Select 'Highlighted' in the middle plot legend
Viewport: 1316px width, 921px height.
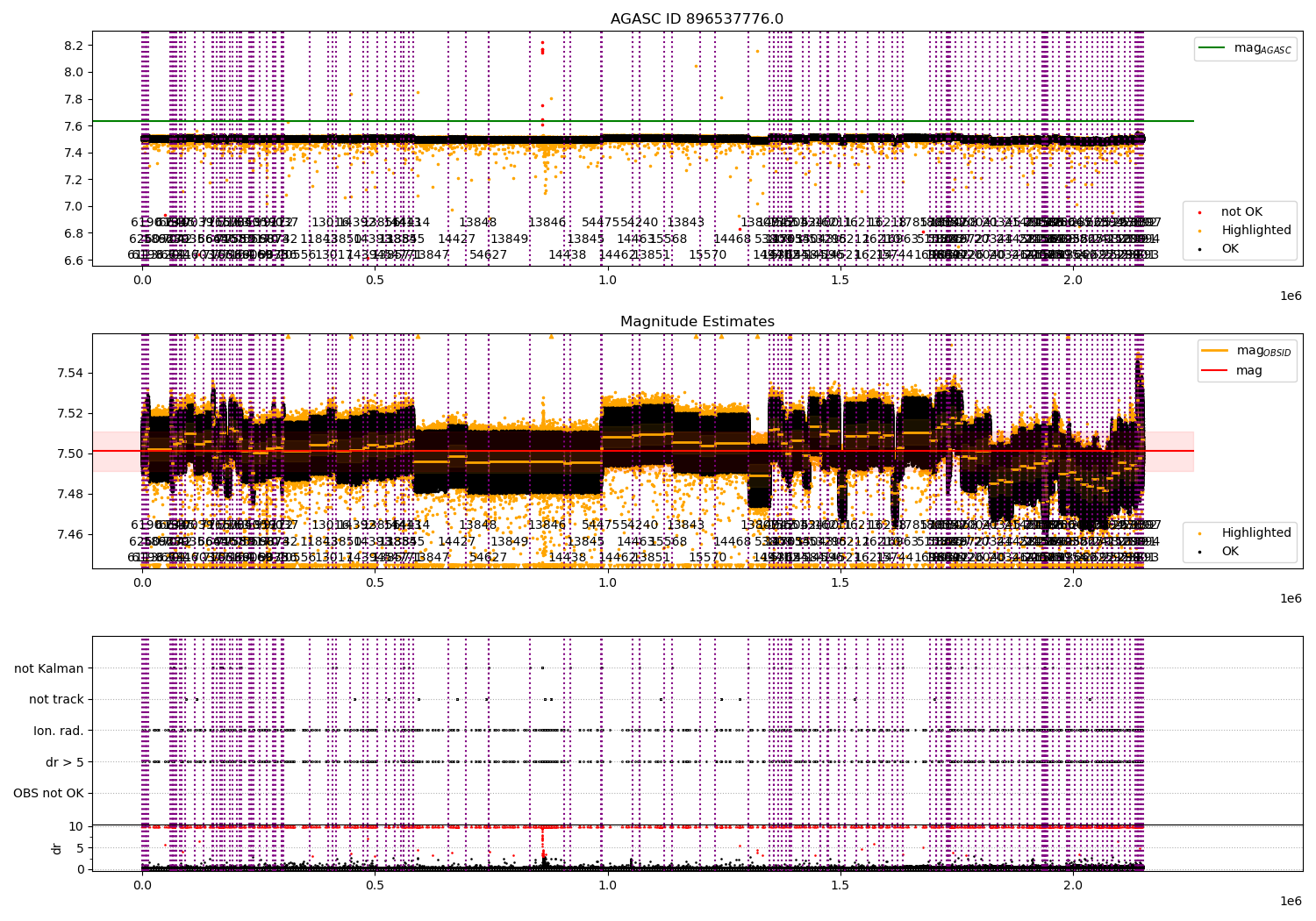click(1255, 532)
